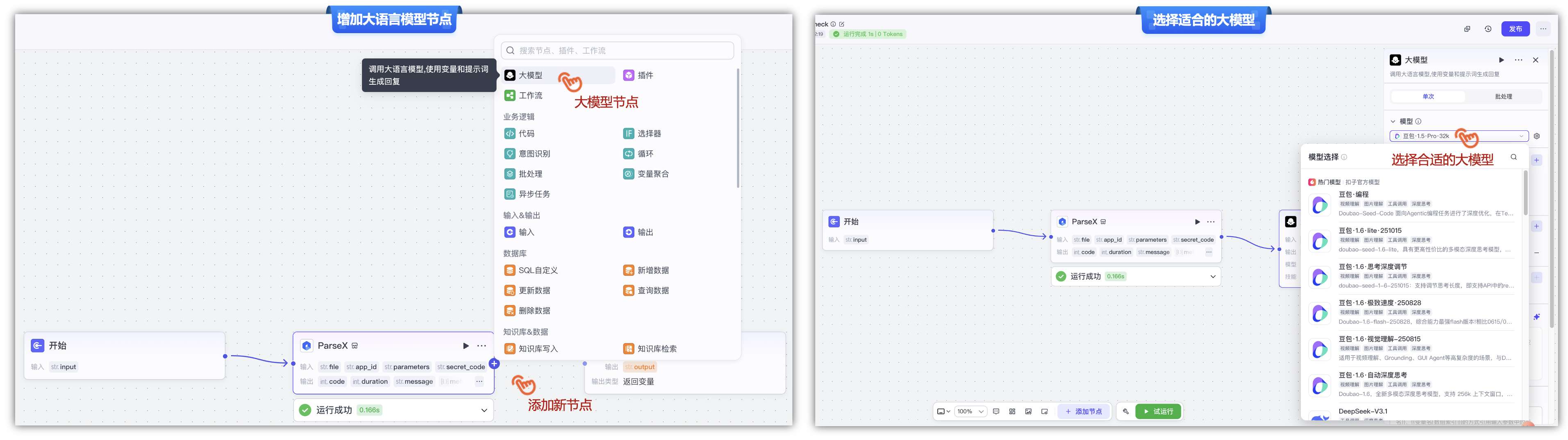
Task: Click the green 试运行 button
Action: (1158, 412)
